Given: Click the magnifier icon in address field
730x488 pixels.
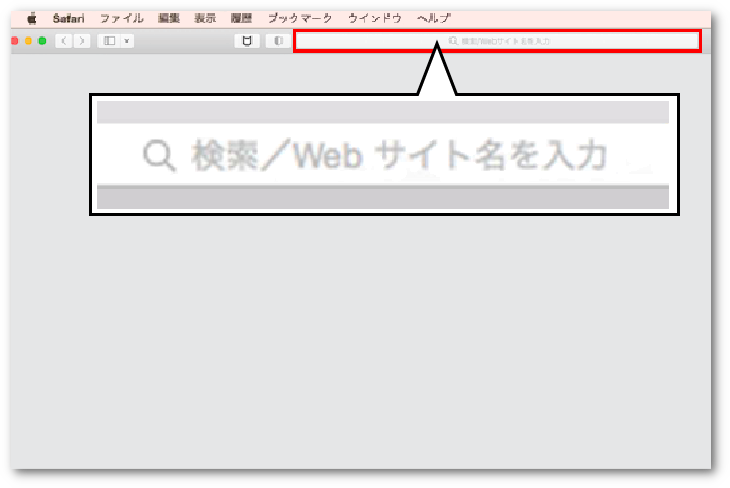Looking at the screenshot, I should pyautogui.click(x=453, y=41).
